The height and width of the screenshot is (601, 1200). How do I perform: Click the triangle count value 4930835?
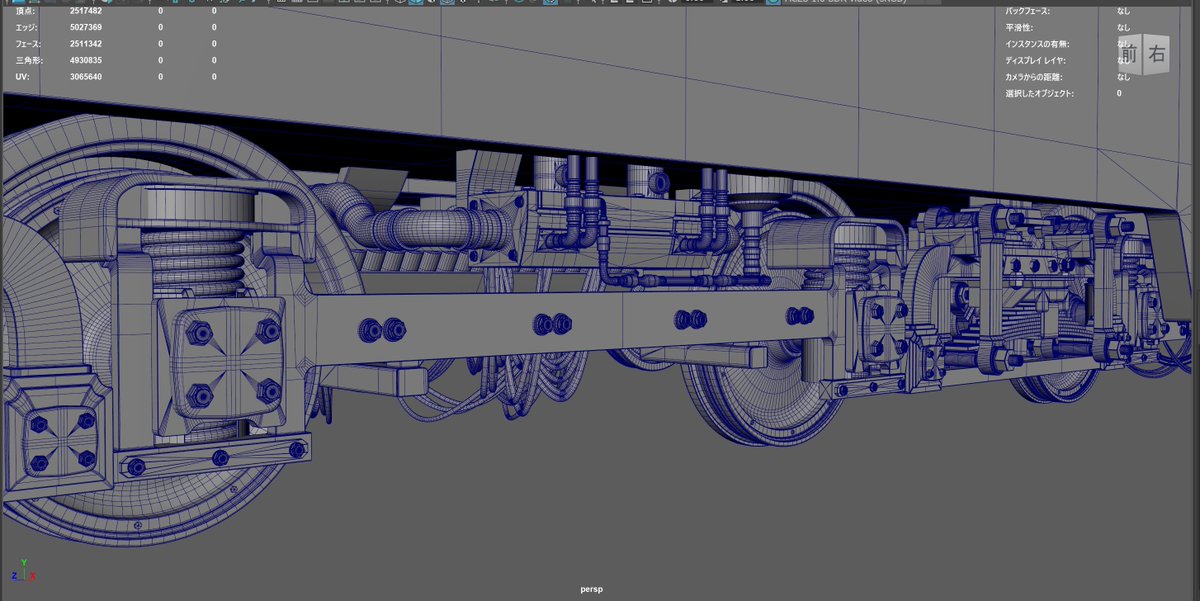pos(86,60)
